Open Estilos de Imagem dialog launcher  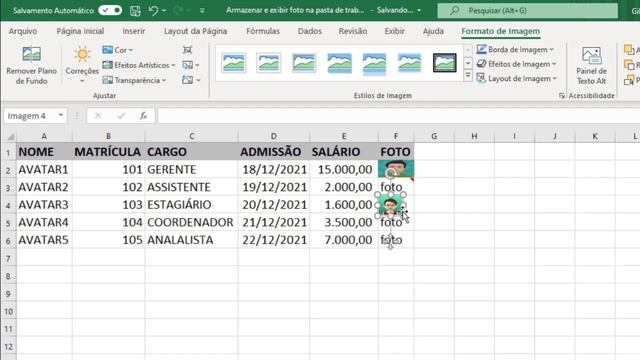pos(562,96)
